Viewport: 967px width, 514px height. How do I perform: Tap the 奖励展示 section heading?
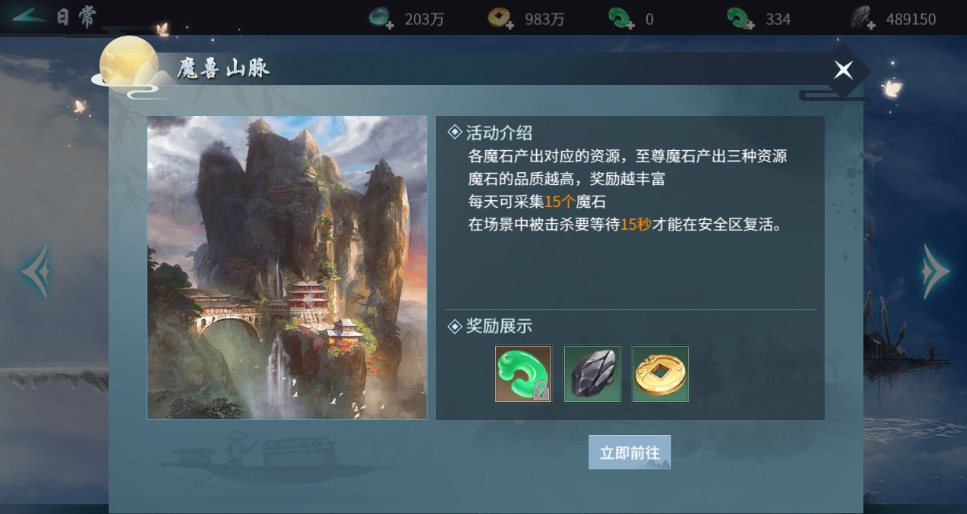pyautogui.click(x=499, y=326)
